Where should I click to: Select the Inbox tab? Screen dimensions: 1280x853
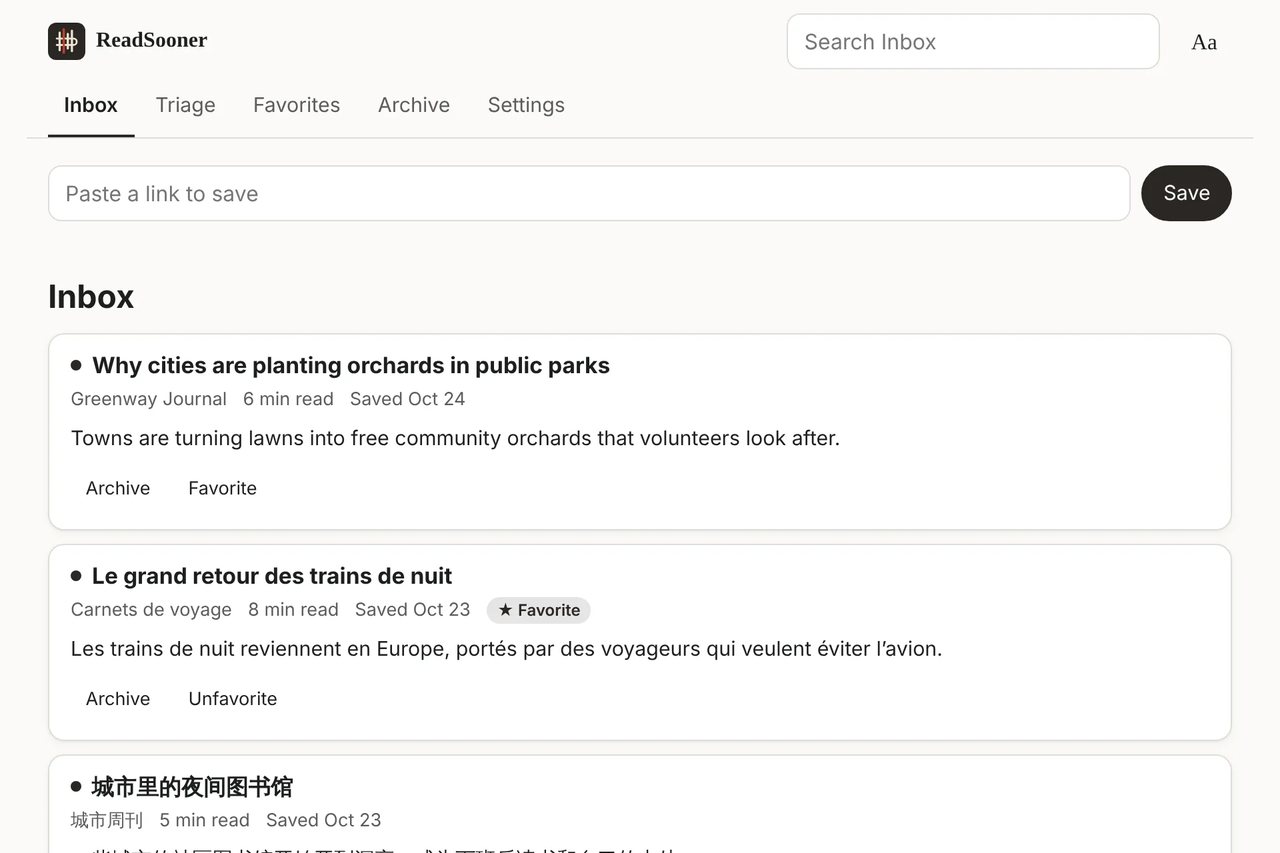[x=91, y=105]
